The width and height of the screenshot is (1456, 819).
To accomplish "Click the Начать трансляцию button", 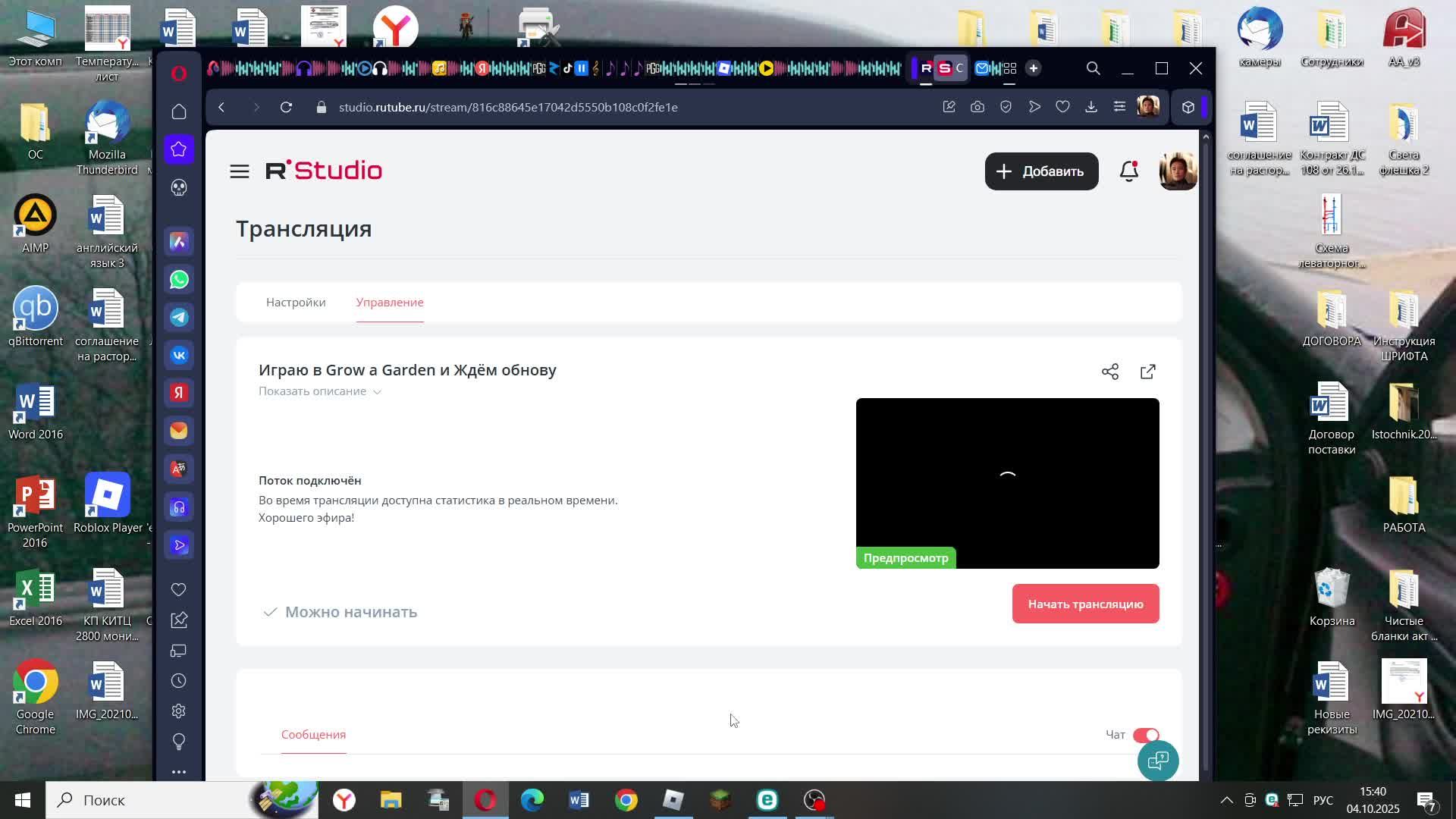I will point(1084,604).
